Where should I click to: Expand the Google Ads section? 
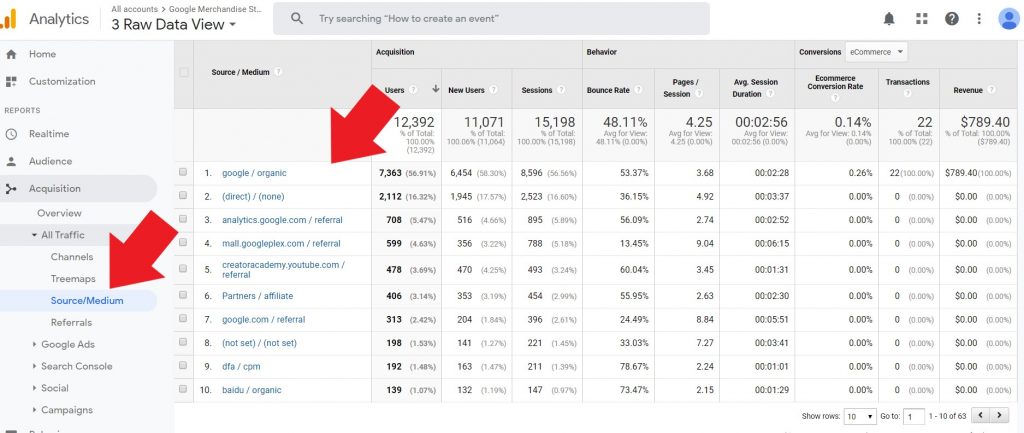tap(34, 345)
